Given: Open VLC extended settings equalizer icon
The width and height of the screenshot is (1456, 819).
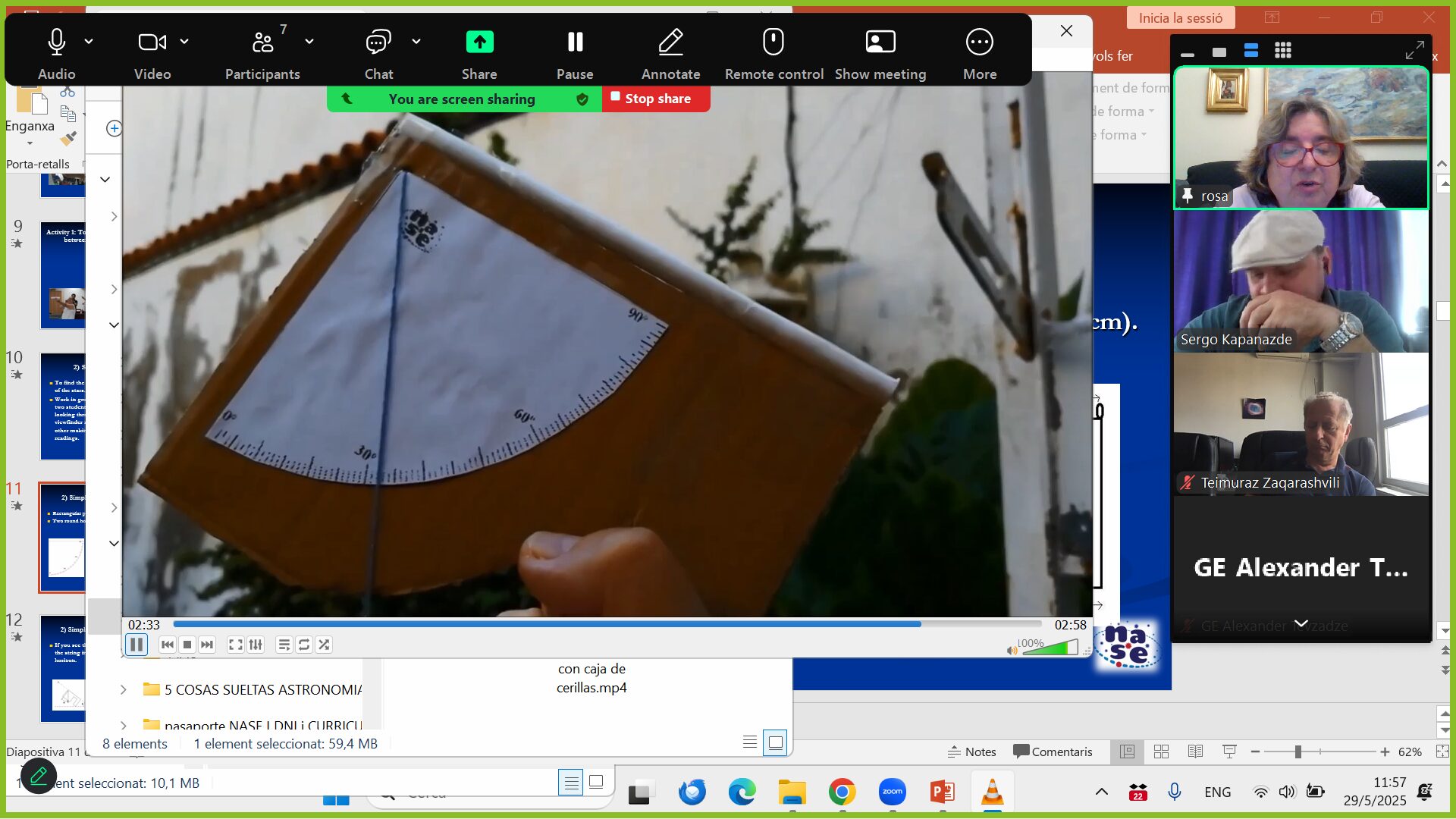Looking at the screenshot, I should pyautogui.click(x=256, y=645).
